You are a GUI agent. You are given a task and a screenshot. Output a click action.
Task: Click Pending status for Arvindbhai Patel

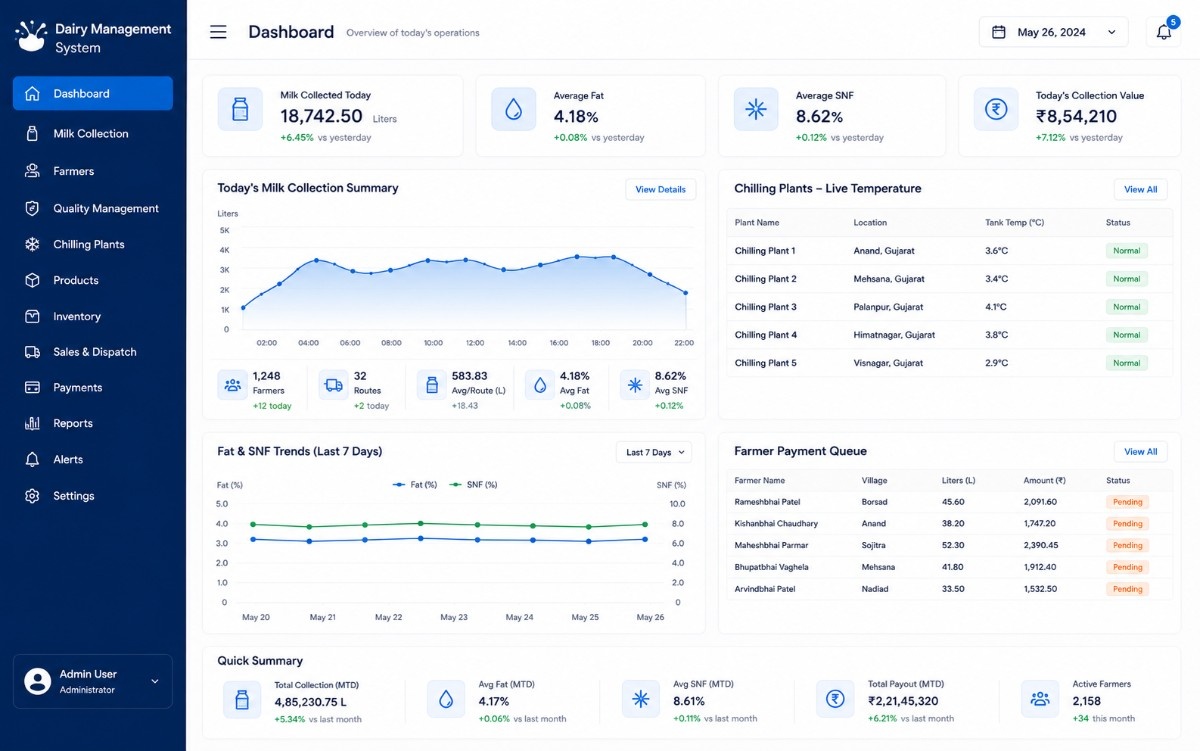(x=1127, y=589)
